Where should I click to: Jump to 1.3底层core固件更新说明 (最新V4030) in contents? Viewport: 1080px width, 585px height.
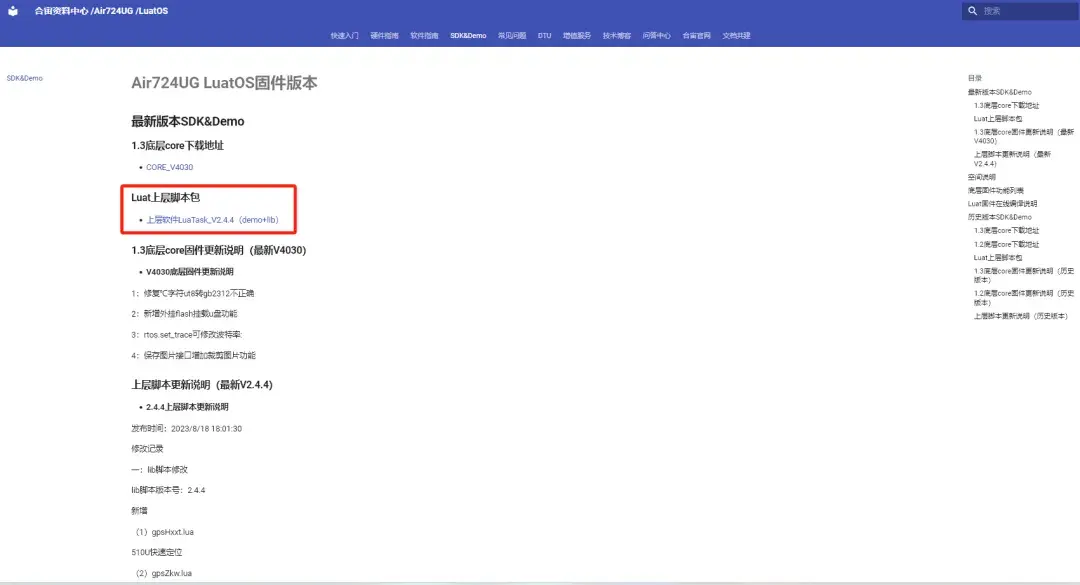pyautogui.click(x=1024, y=136)
